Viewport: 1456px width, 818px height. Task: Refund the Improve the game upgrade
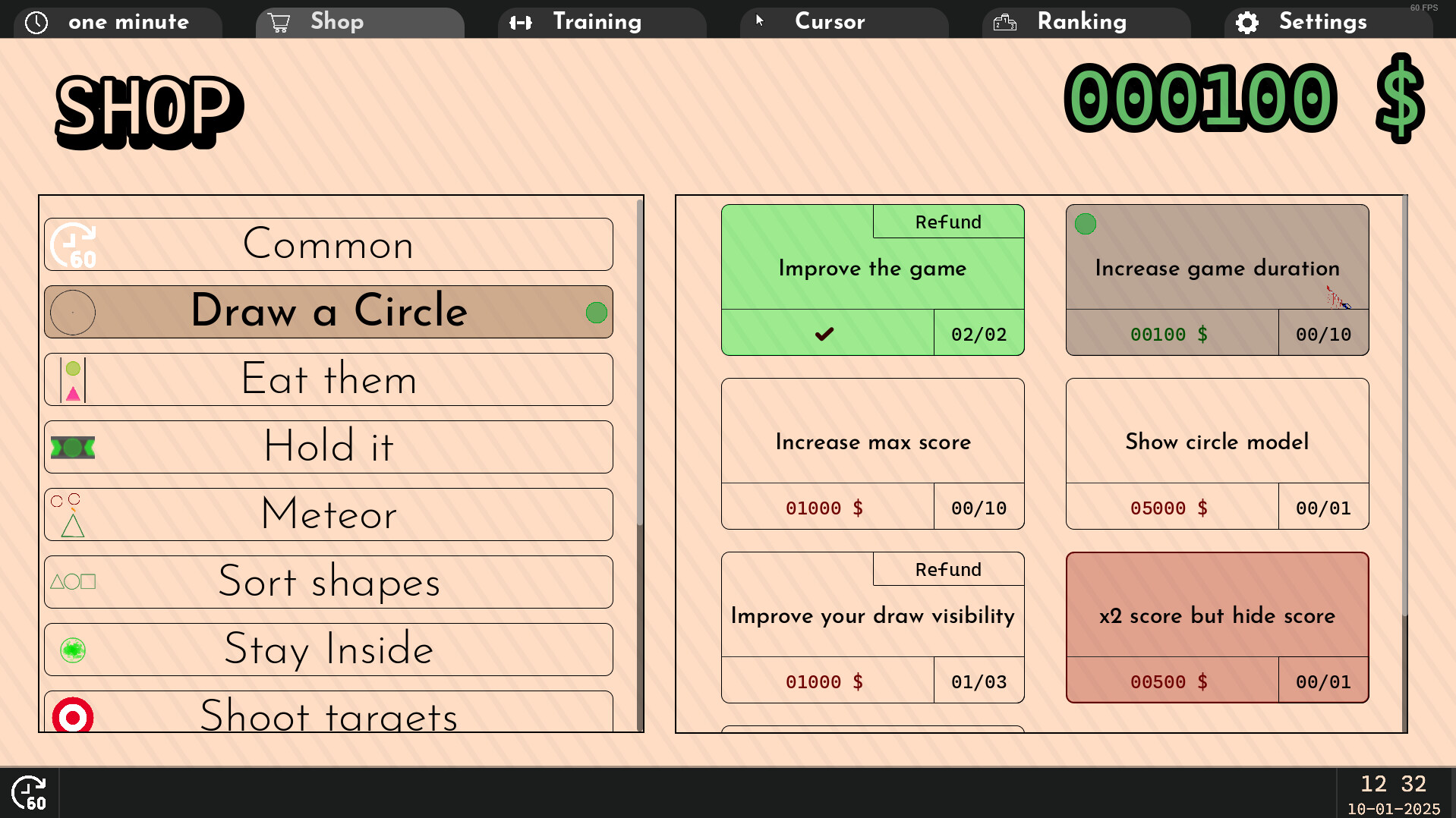(948, 222)
